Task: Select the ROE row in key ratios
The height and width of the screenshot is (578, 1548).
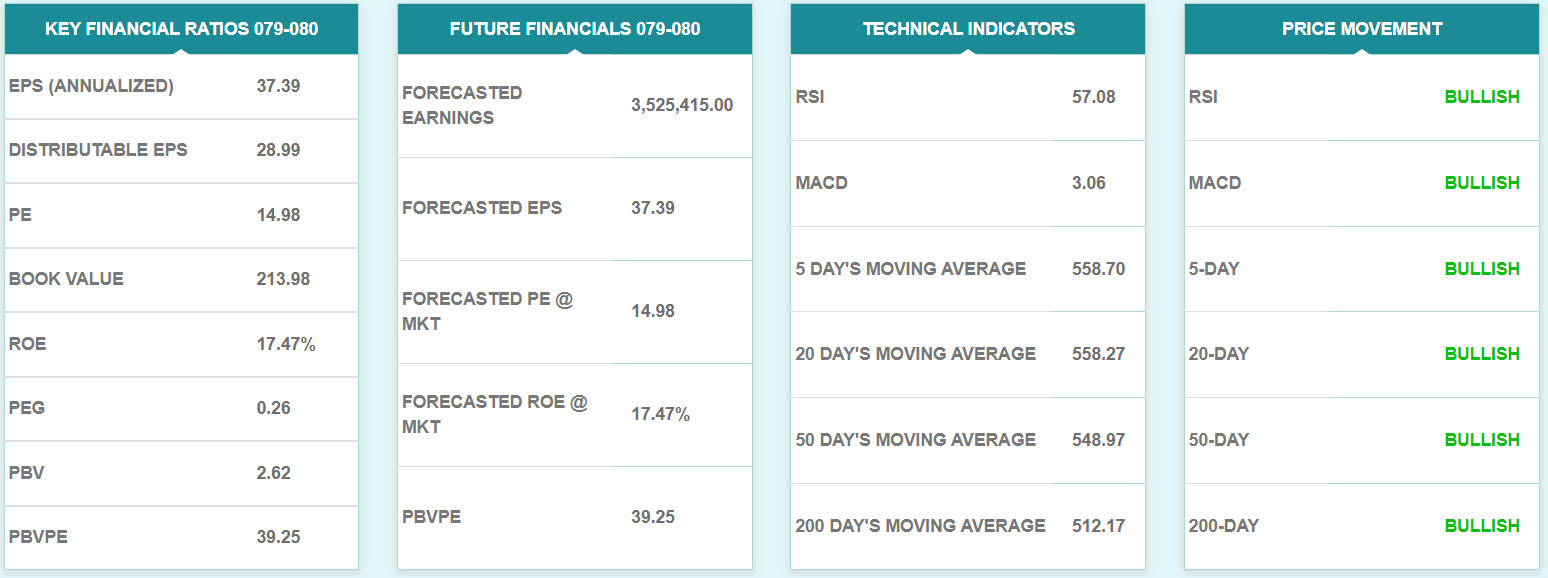Action: (28, 344)
